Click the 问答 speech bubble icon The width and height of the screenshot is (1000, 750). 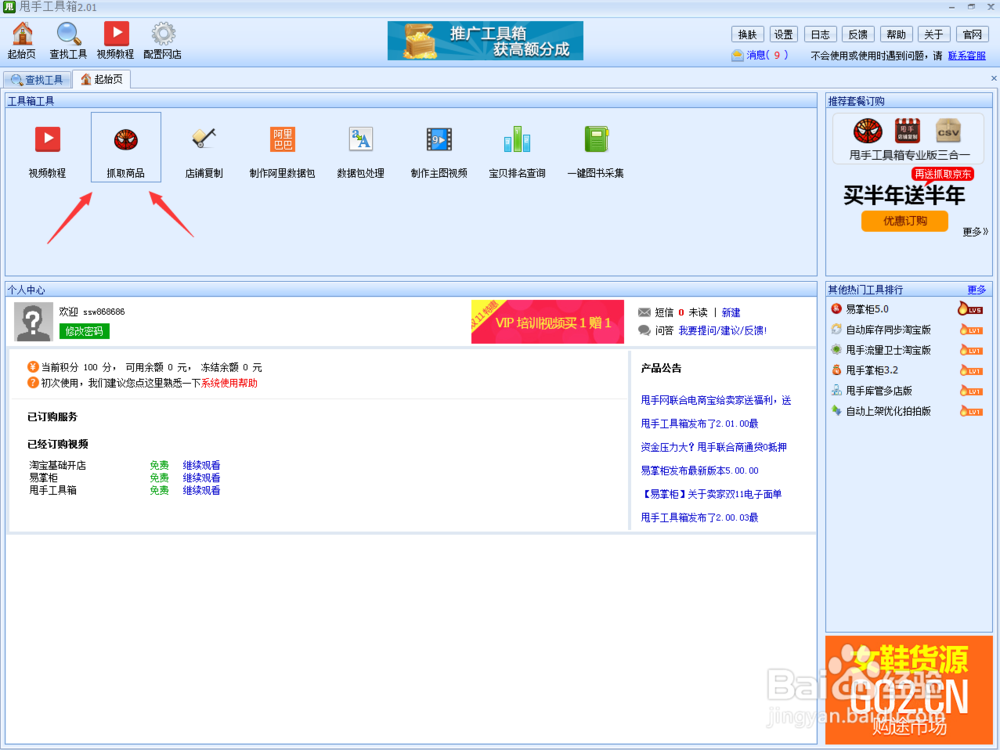pos(644,330)
